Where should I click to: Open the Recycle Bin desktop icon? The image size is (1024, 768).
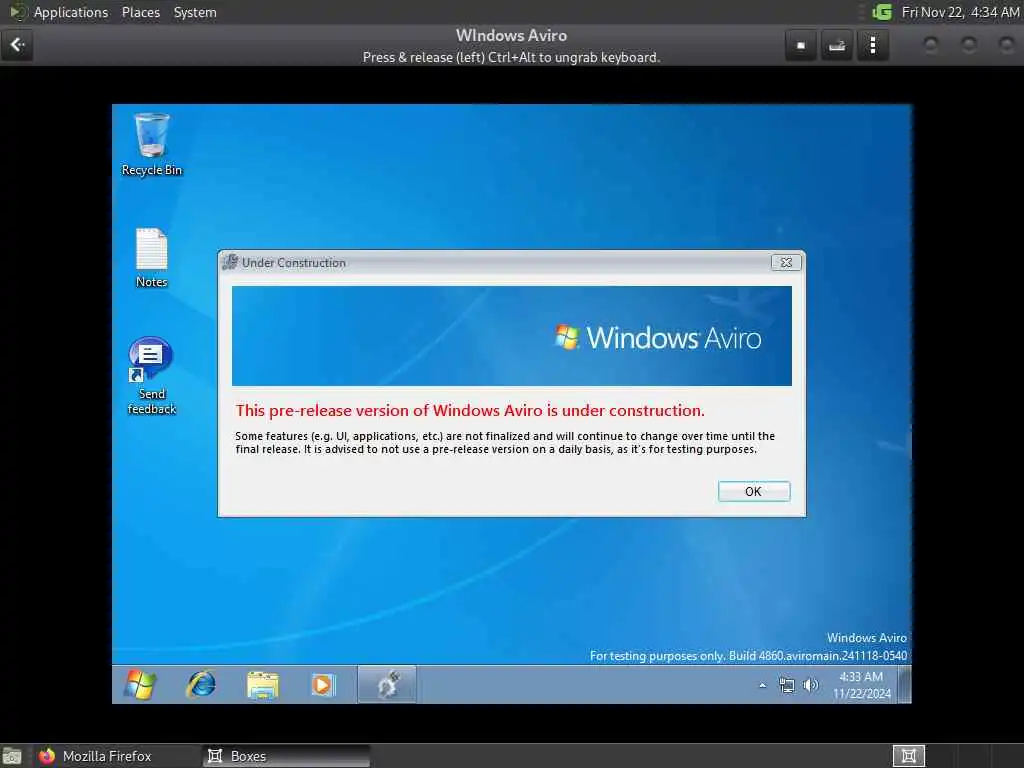coord(152,144)
